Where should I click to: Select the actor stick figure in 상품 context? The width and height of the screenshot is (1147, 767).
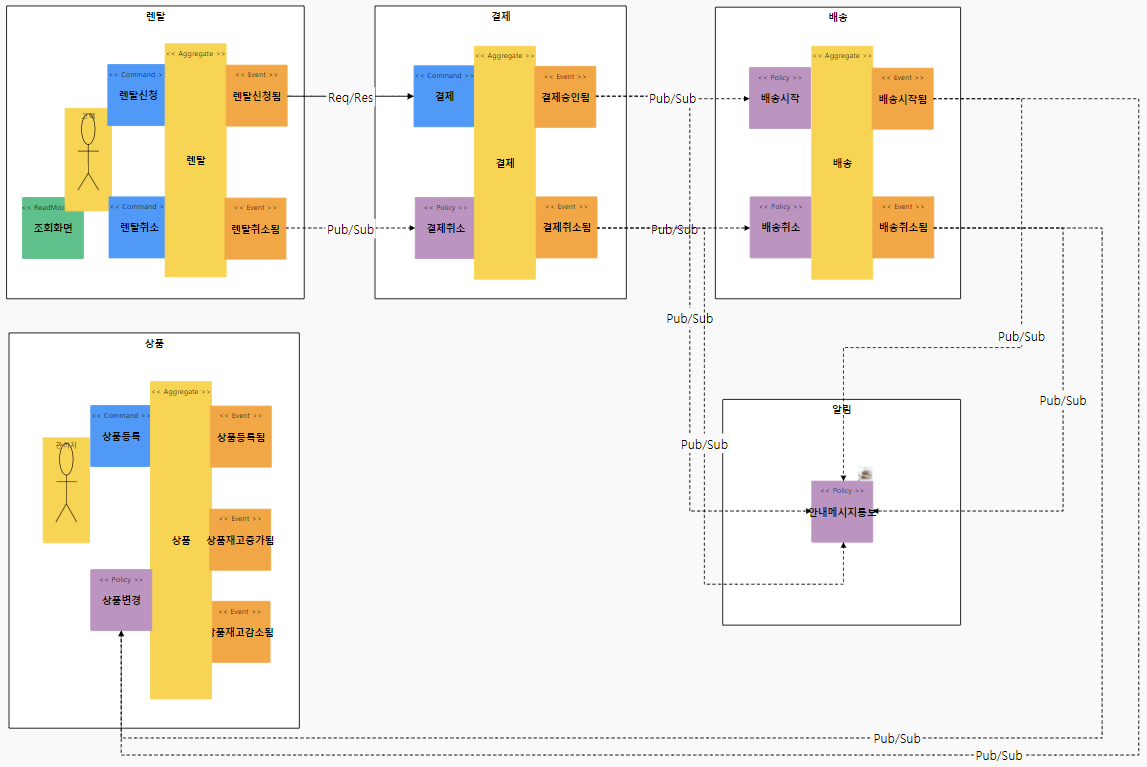click(67, 490)
